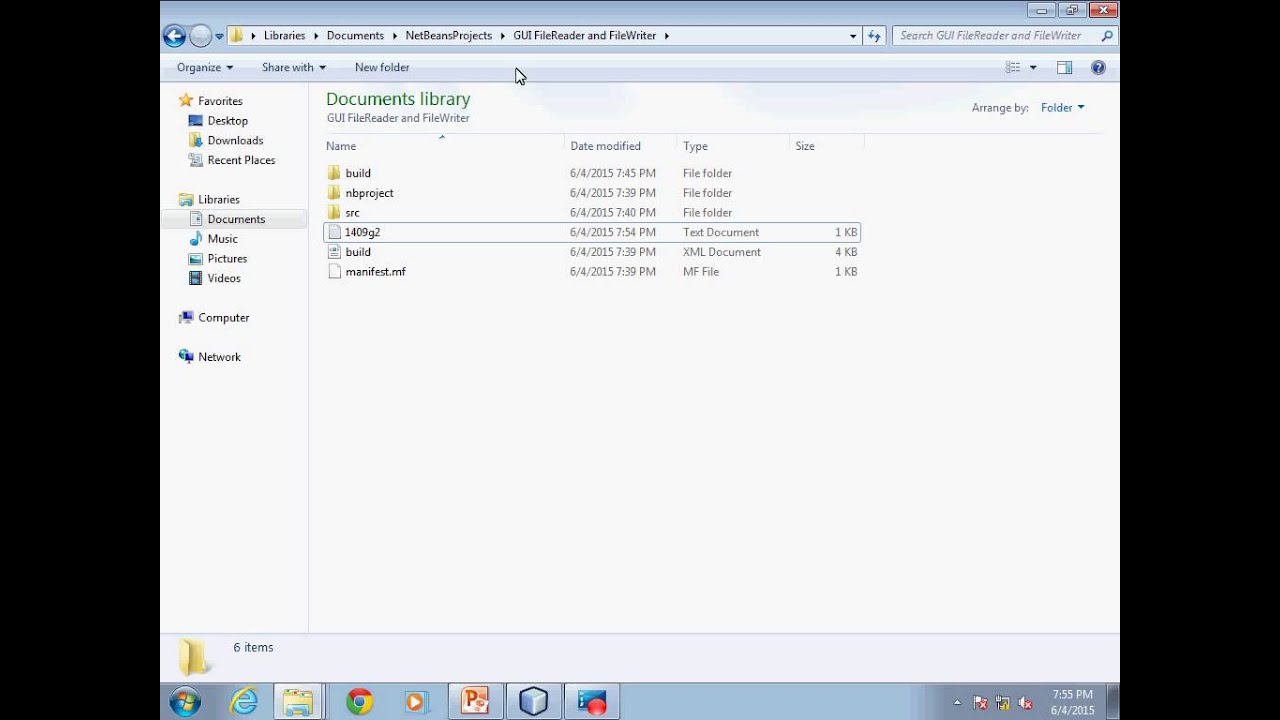Click the address bar folder icon

click(x=236, y=36)
